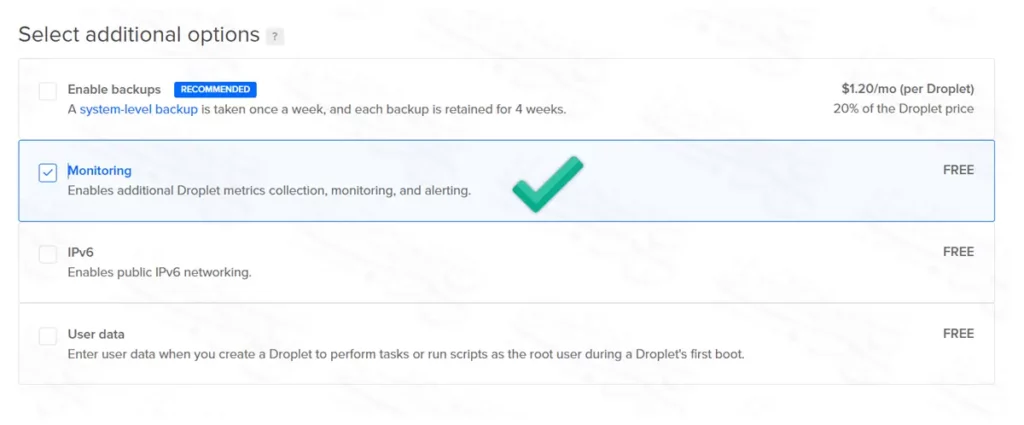Viewport: 1024px width, 425px height.
Task: Click the Enable backups label
Action: coord(114,89)
